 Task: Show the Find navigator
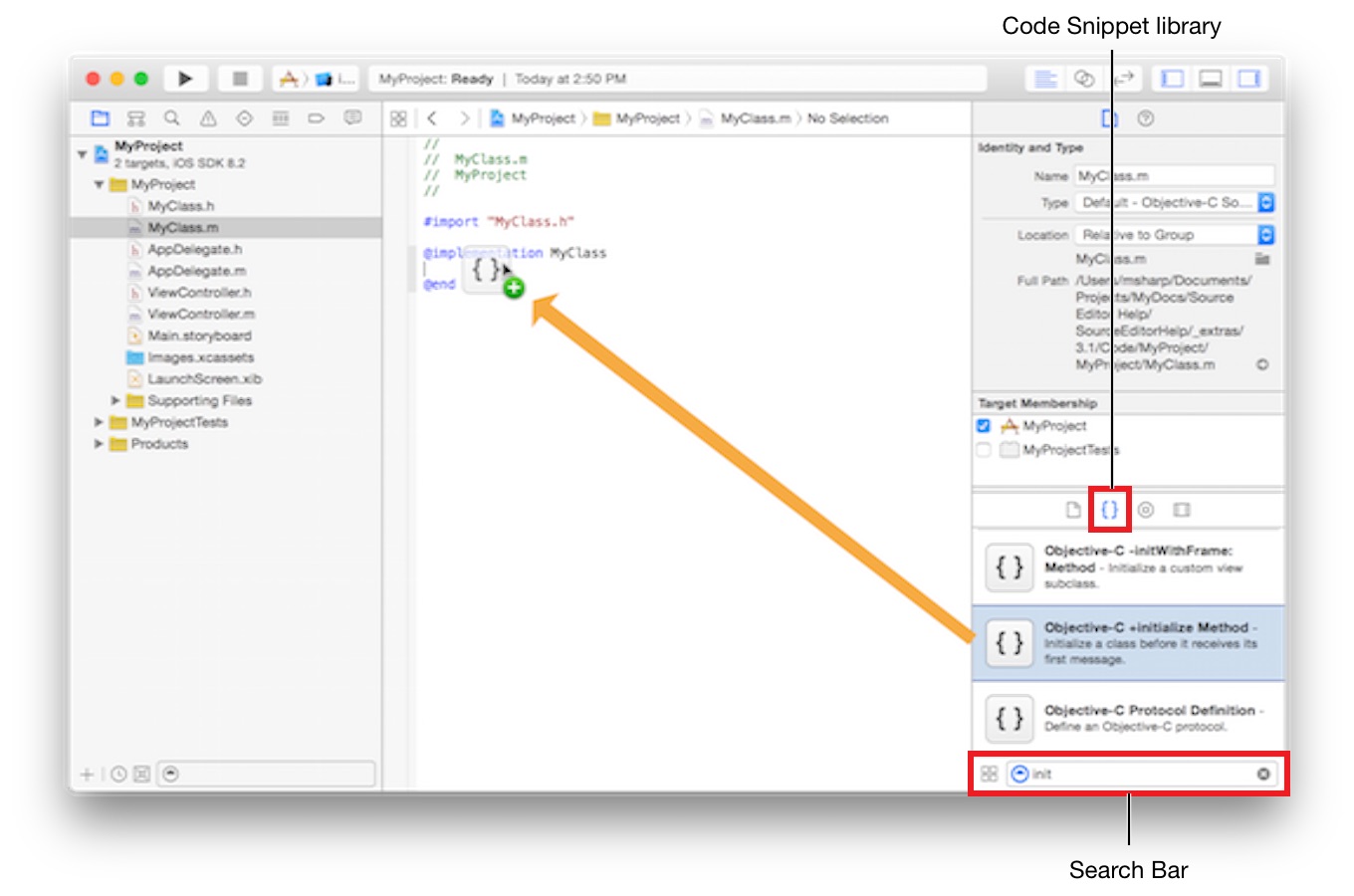pos(172,118)
